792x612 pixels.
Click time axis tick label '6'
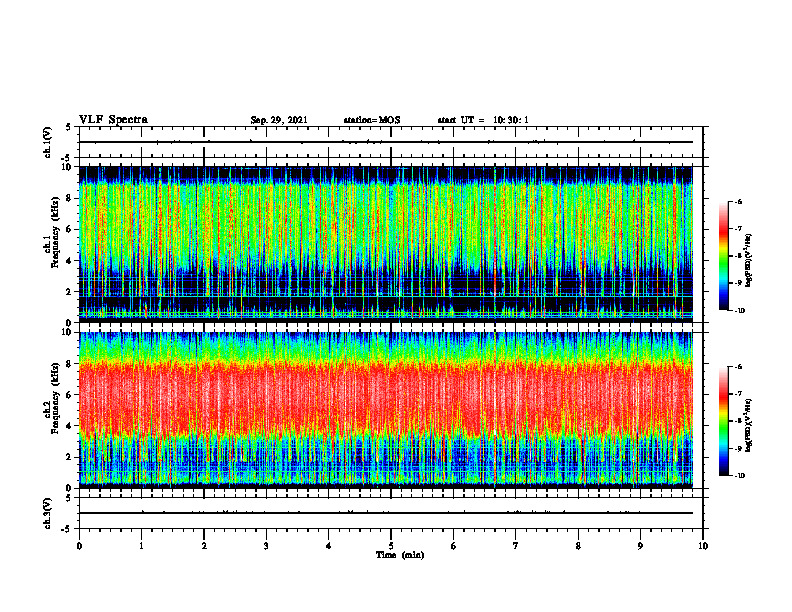click(454, 546)
